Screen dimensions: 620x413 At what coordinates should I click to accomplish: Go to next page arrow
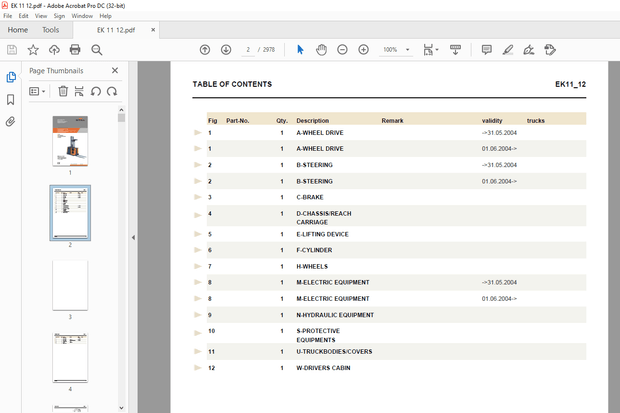pos(226,49)
